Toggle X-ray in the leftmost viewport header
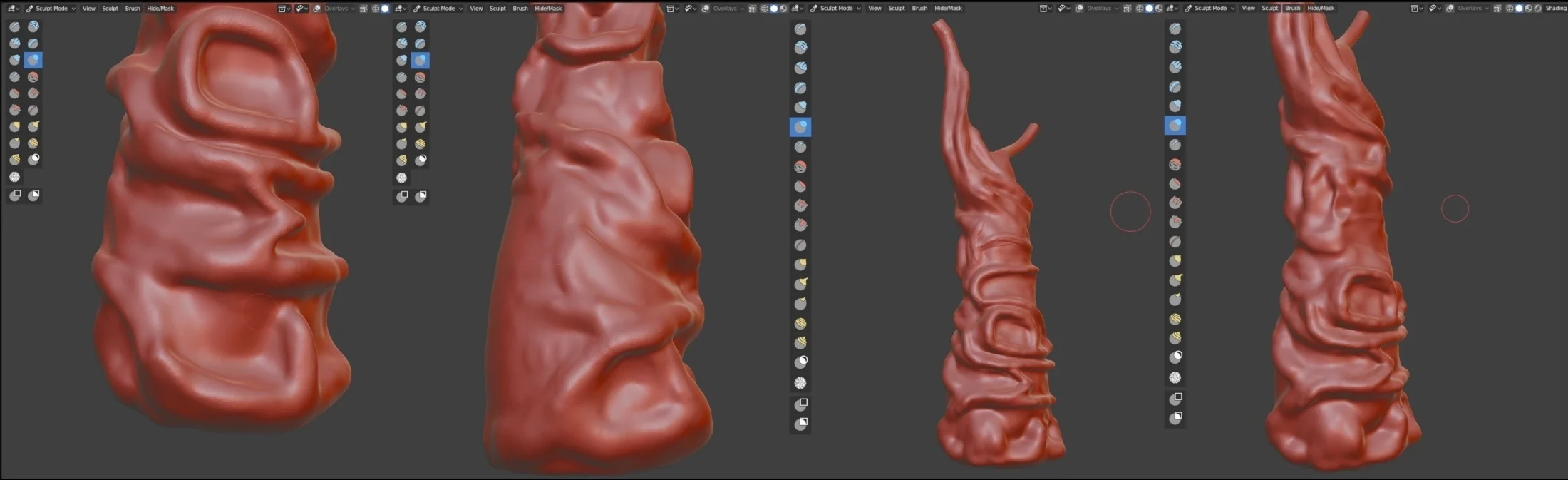 click(363, 9)
